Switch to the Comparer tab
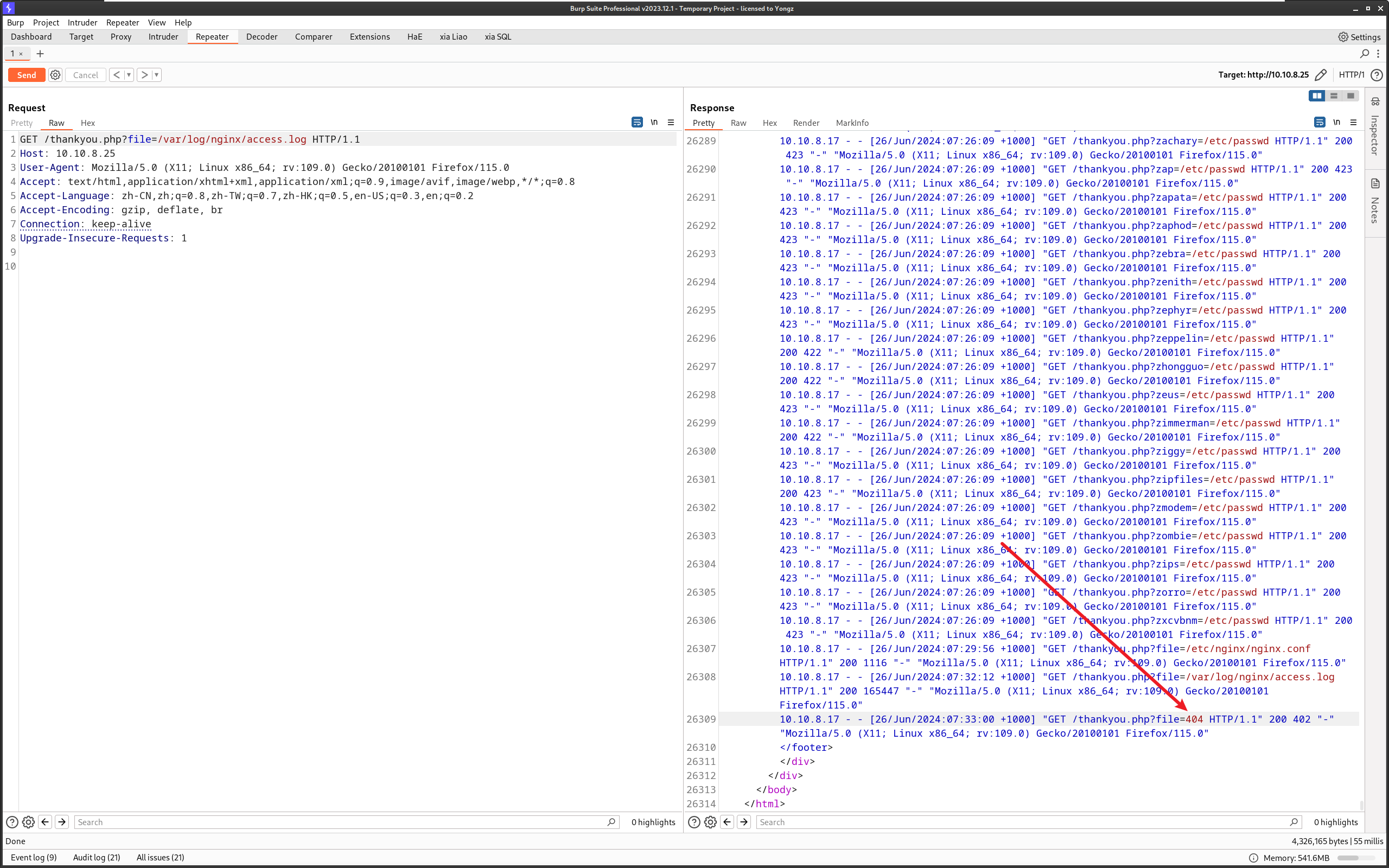 [314, 37]
